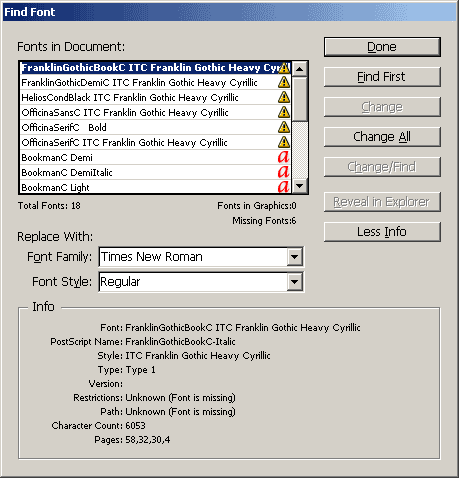Click the Find First button

pyautogui.click(x=382, y=77)
